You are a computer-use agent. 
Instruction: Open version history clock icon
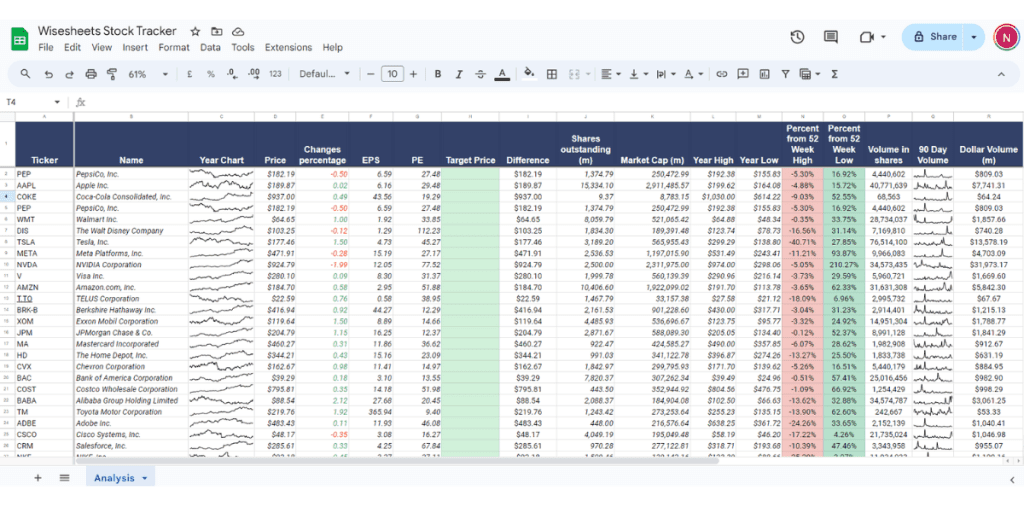point(797,37)
